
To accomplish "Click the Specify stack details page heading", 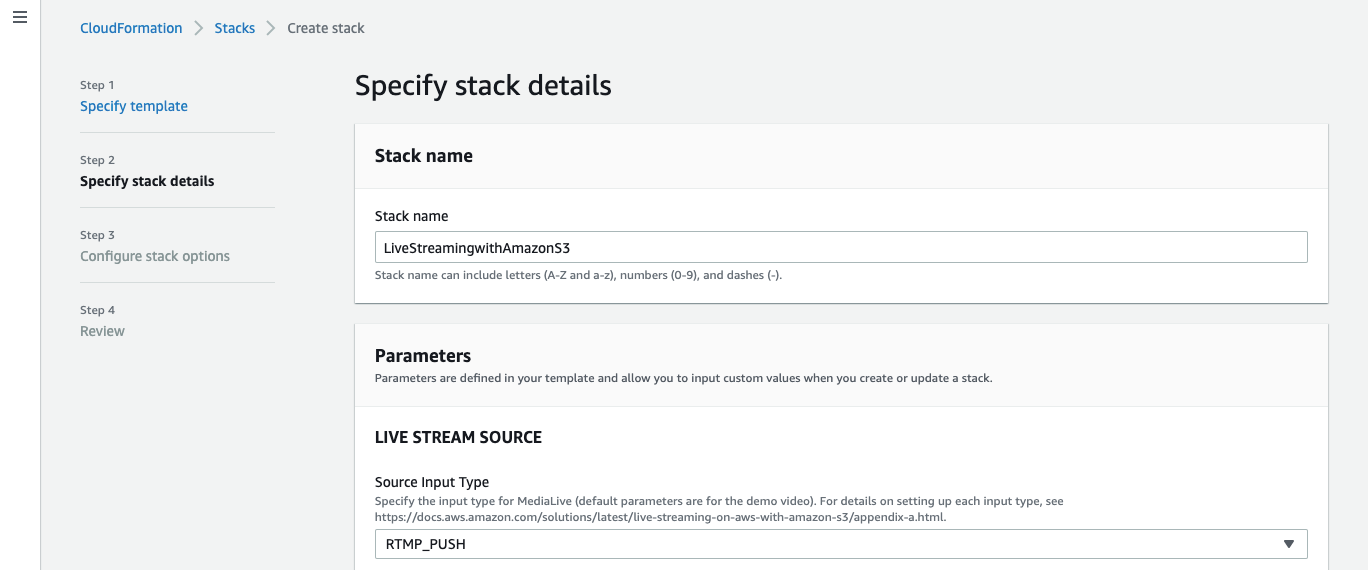I will [483, 85].
